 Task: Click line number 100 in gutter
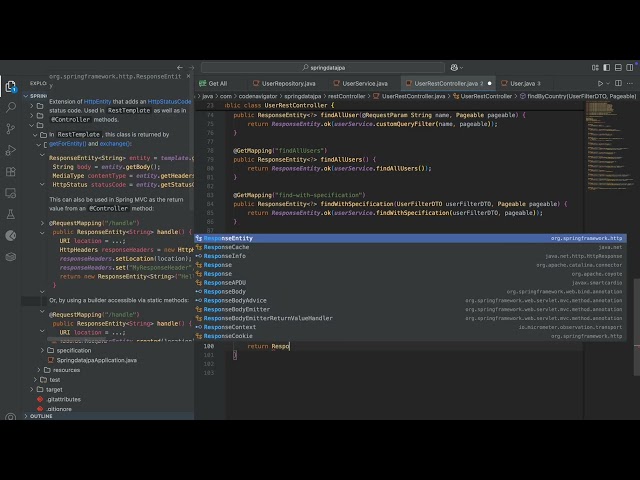coord(209,346)
